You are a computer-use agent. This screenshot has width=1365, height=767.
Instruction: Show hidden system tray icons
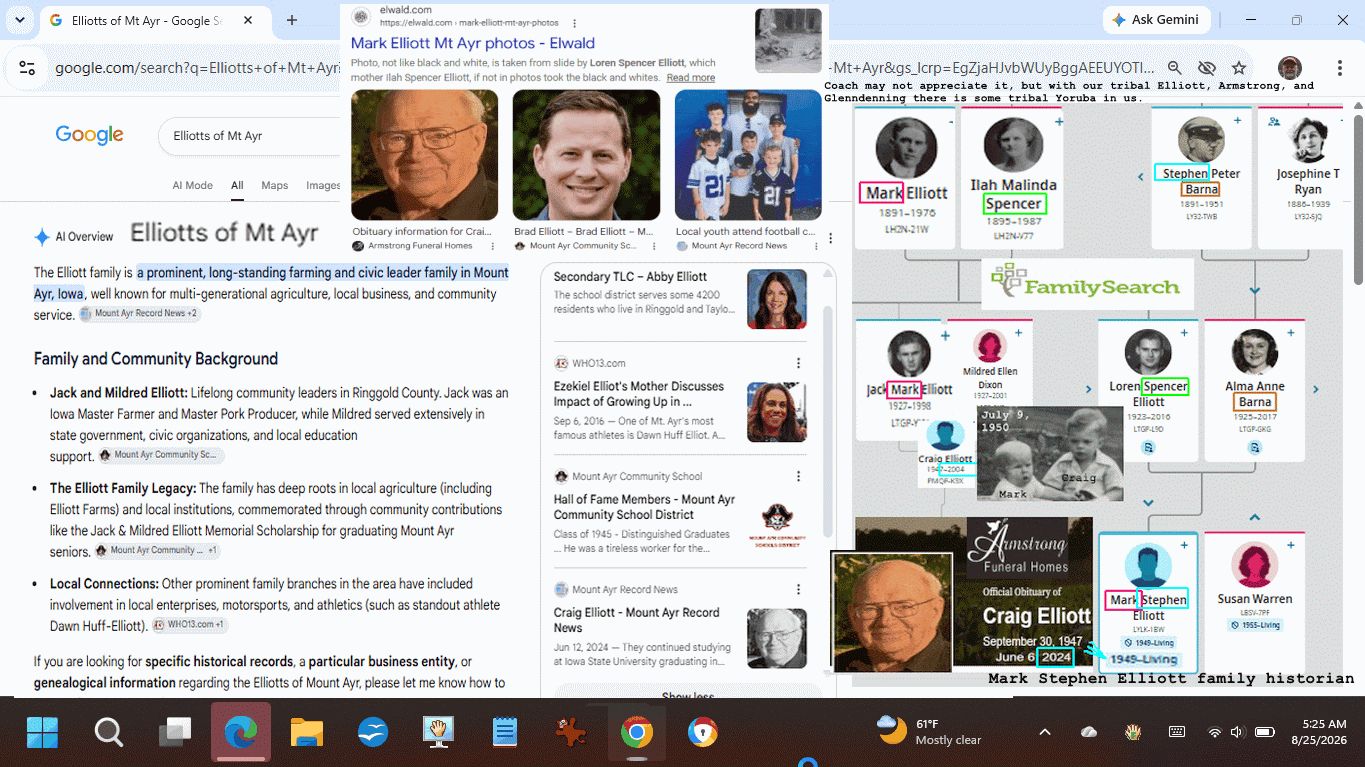pos(1045,732)
